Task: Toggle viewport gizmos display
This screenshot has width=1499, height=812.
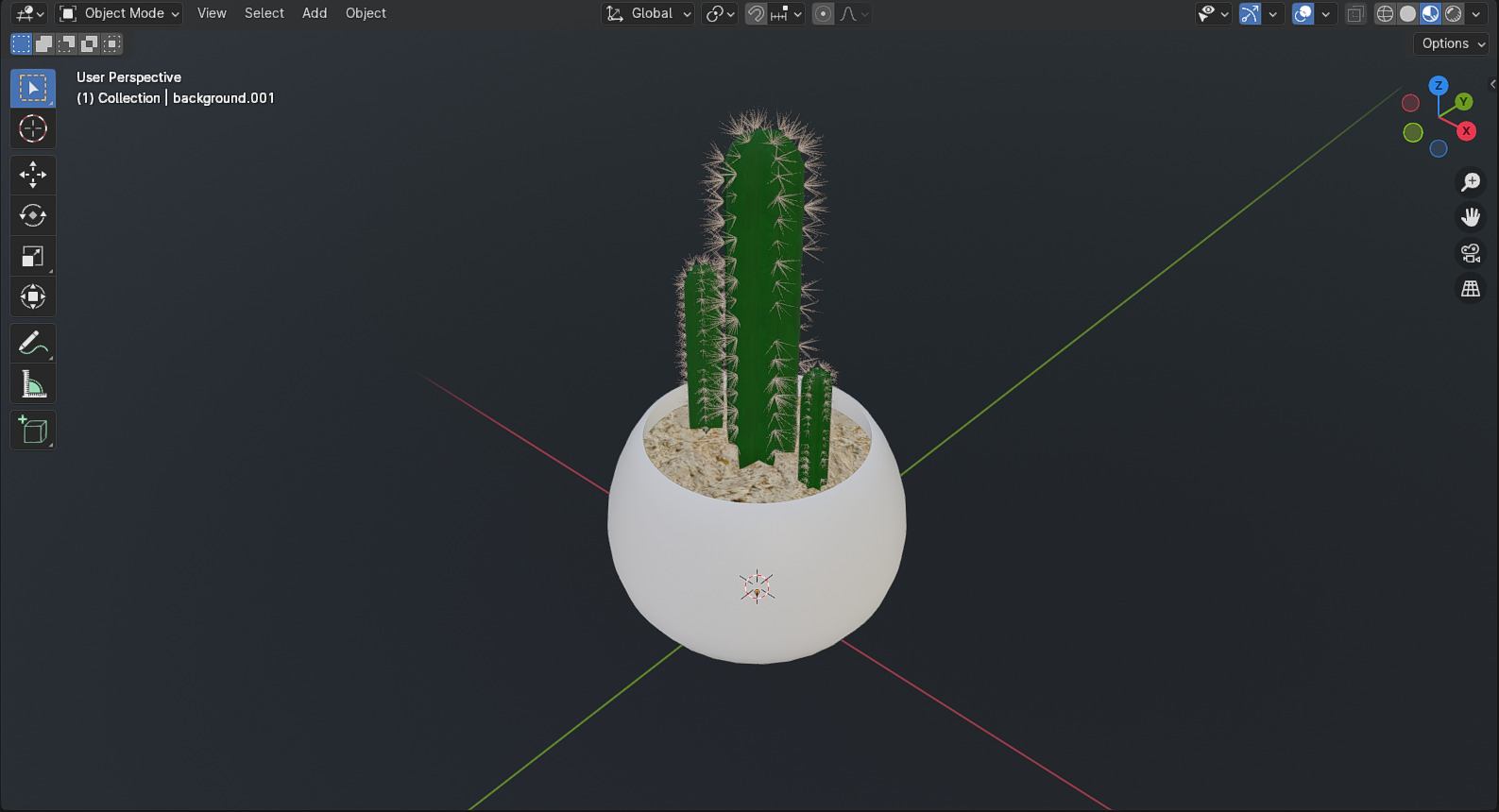Action: (x=1250, y=13)
